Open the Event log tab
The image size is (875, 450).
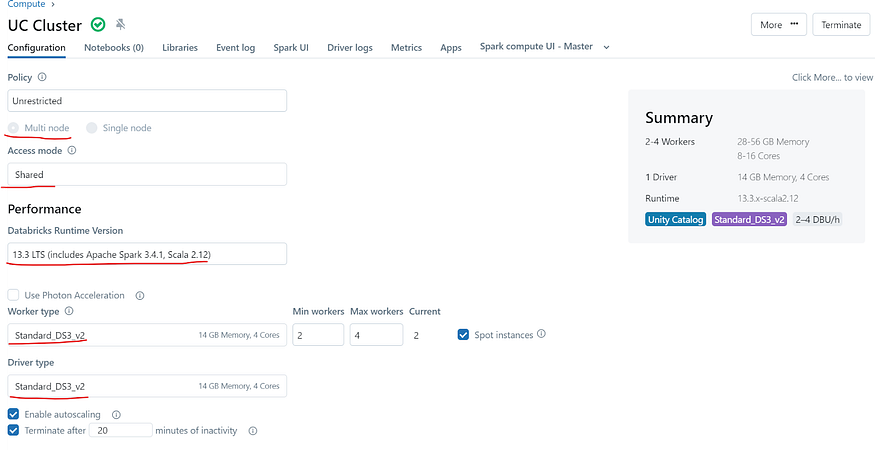tap(235, 47)
